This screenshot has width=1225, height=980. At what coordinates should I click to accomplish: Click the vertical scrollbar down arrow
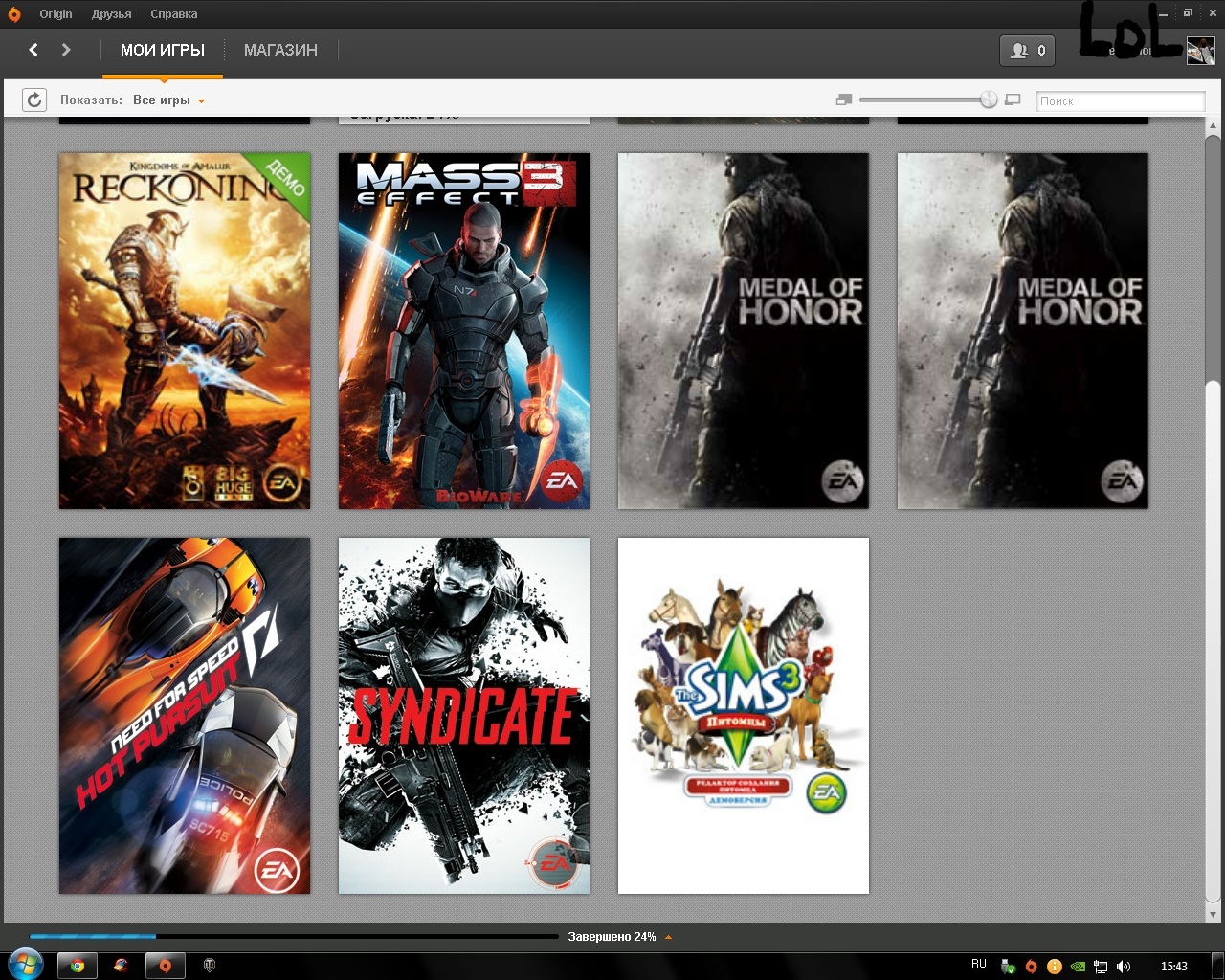tap(1213, 914)
